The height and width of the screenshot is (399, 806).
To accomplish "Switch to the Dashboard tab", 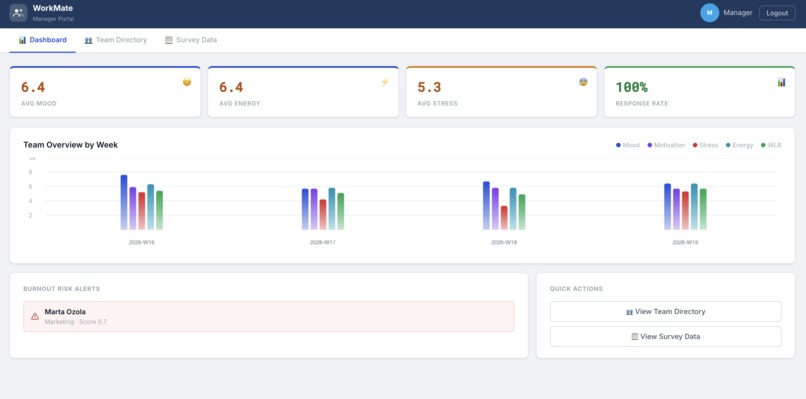I will 43,40.
